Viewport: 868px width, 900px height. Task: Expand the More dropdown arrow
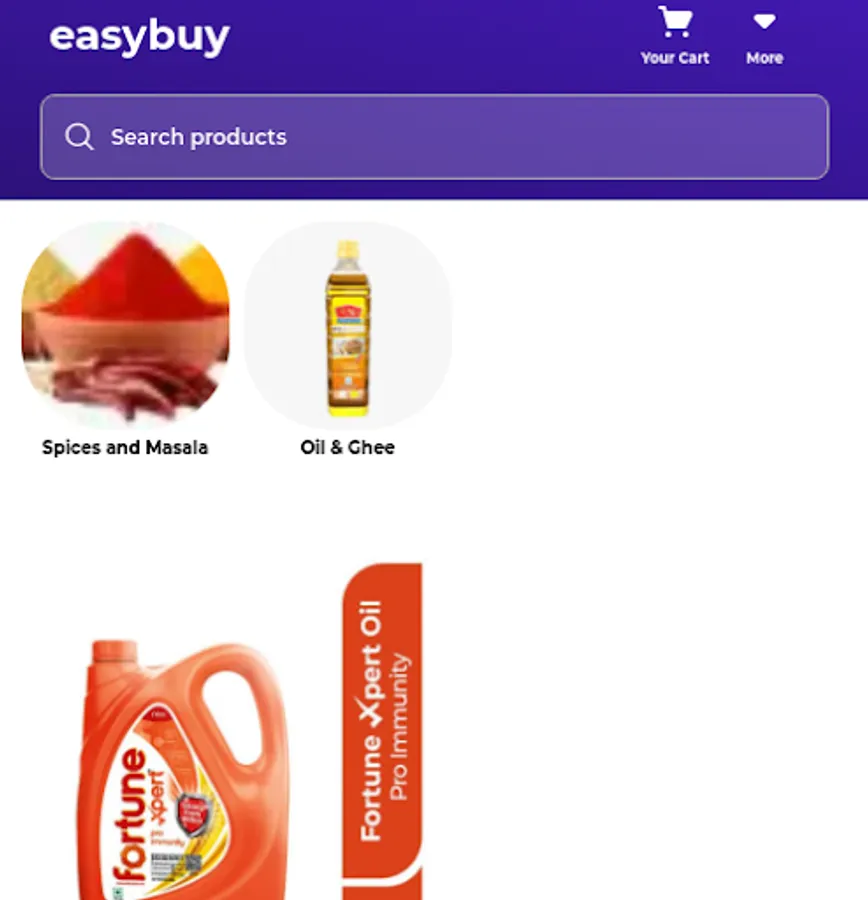point(765,22)
